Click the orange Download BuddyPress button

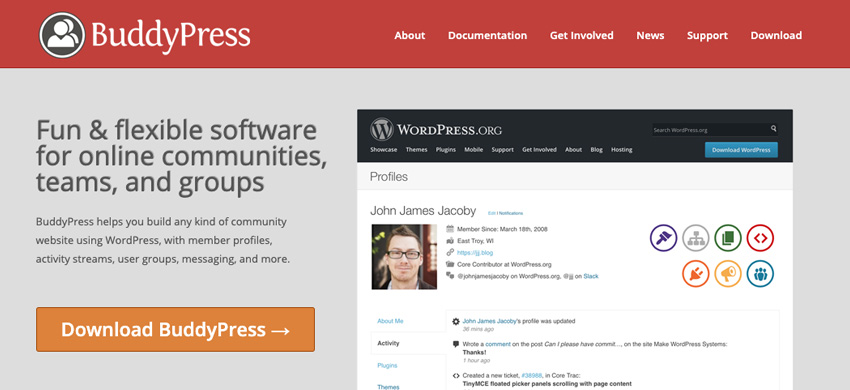[x=175, y=329]
